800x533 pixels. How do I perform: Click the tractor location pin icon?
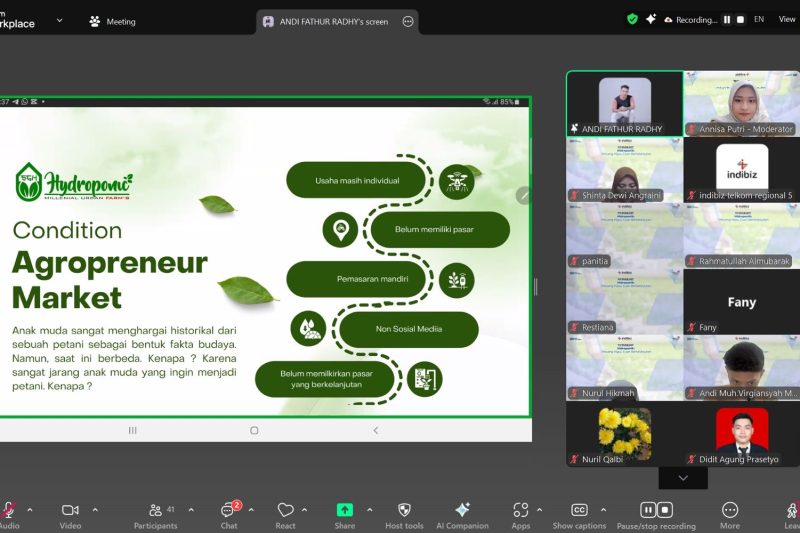(x=340, y=230)
